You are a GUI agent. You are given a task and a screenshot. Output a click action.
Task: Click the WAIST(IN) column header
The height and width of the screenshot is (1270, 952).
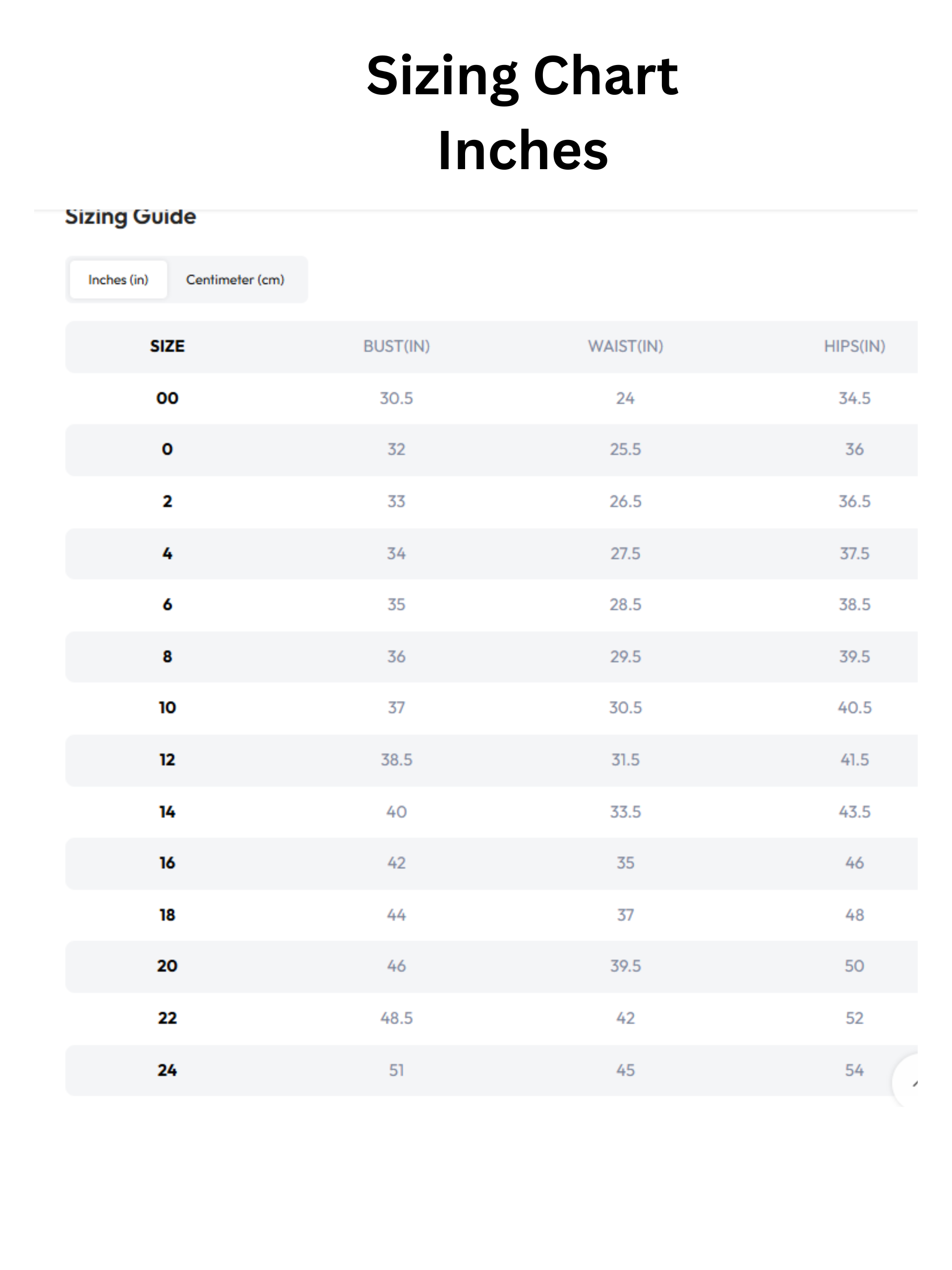coord(625,346)
